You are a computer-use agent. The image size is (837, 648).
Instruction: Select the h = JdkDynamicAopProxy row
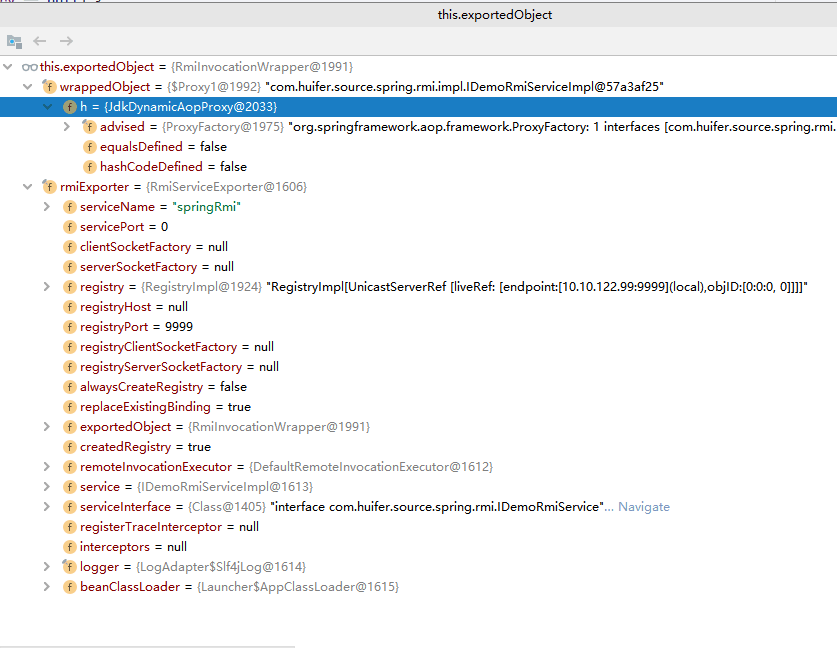(418, 107)
